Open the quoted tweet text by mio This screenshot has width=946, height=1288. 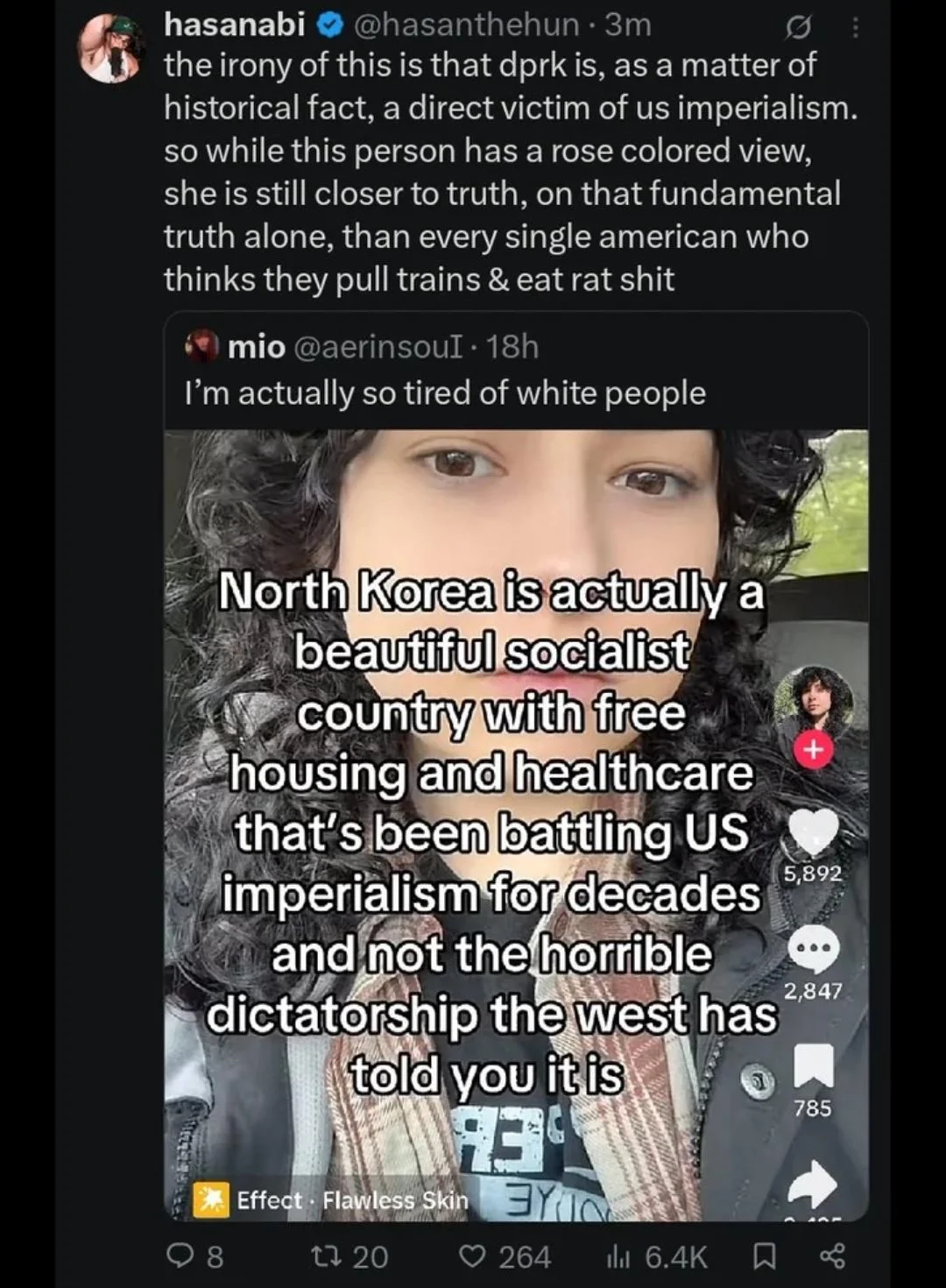(x=445, y=393)
